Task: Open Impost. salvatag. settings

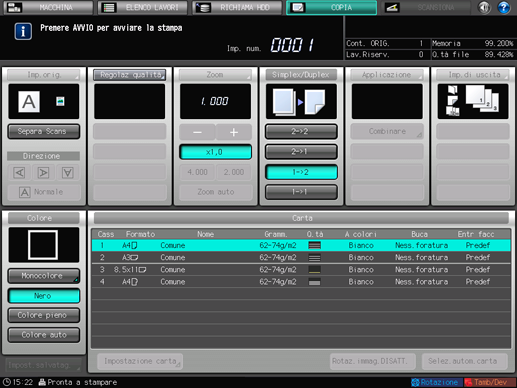Action: point(44,365)
